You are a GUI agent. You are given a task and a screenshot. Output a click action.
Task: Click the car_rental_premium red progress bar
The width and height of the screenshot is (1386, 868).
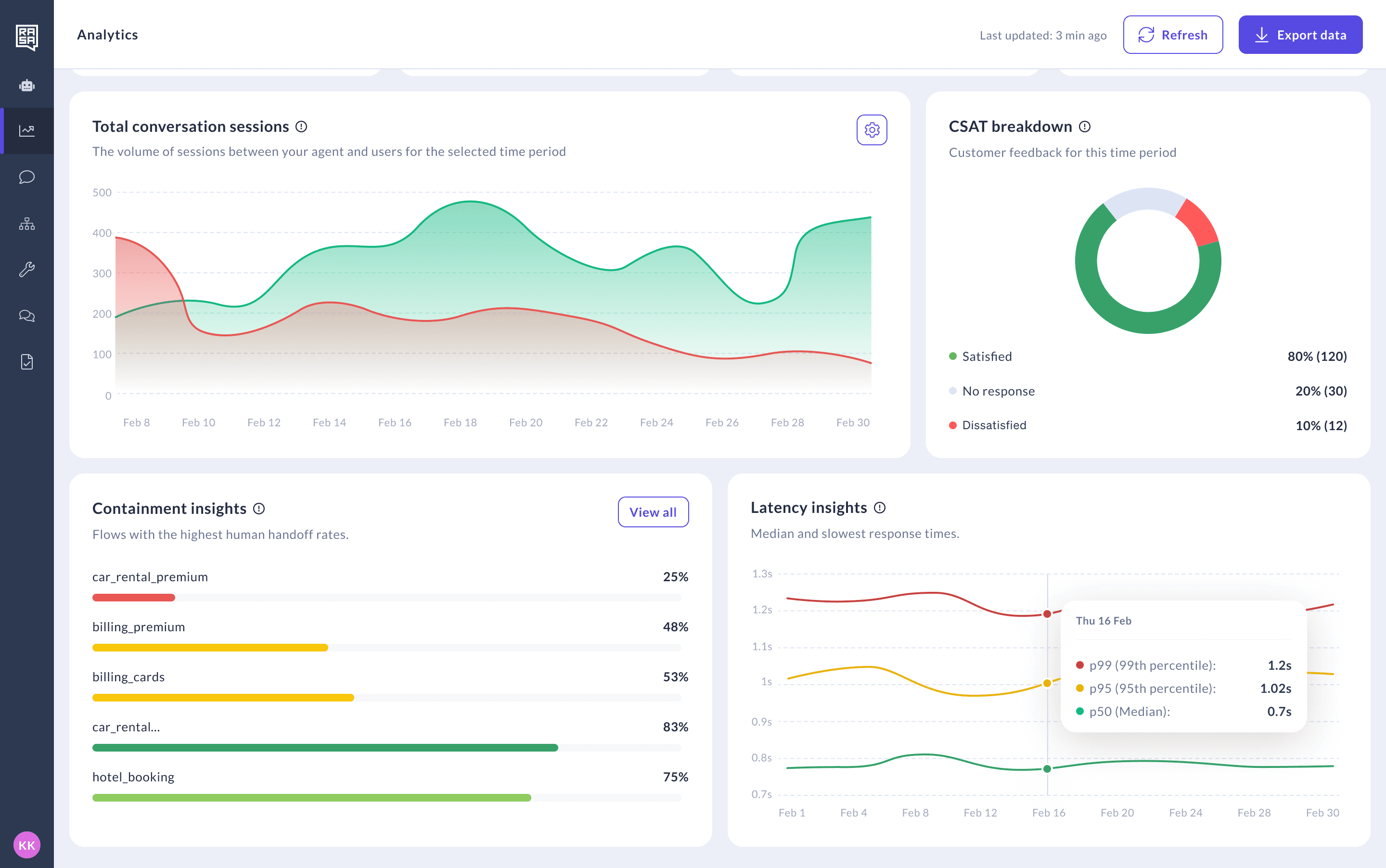[134, 598]
